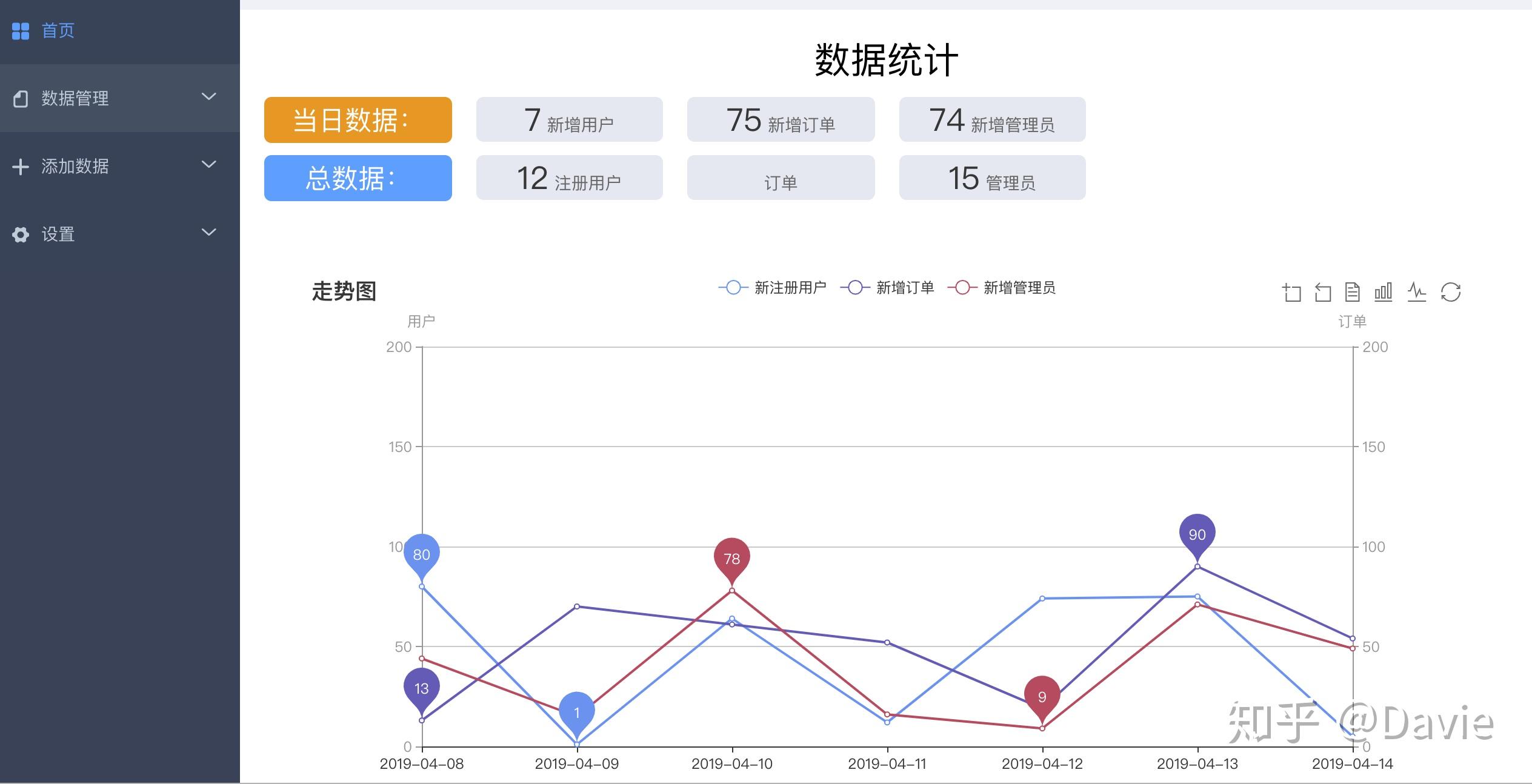Click the 12 注册用户 card
Image resolution: width=1532 pixels, height=784 pixels.
(x=570, y=178)
